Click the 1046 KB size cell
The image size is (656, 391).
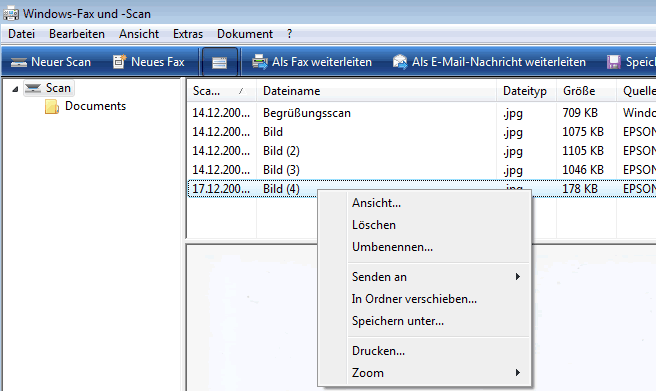(583, 170)
